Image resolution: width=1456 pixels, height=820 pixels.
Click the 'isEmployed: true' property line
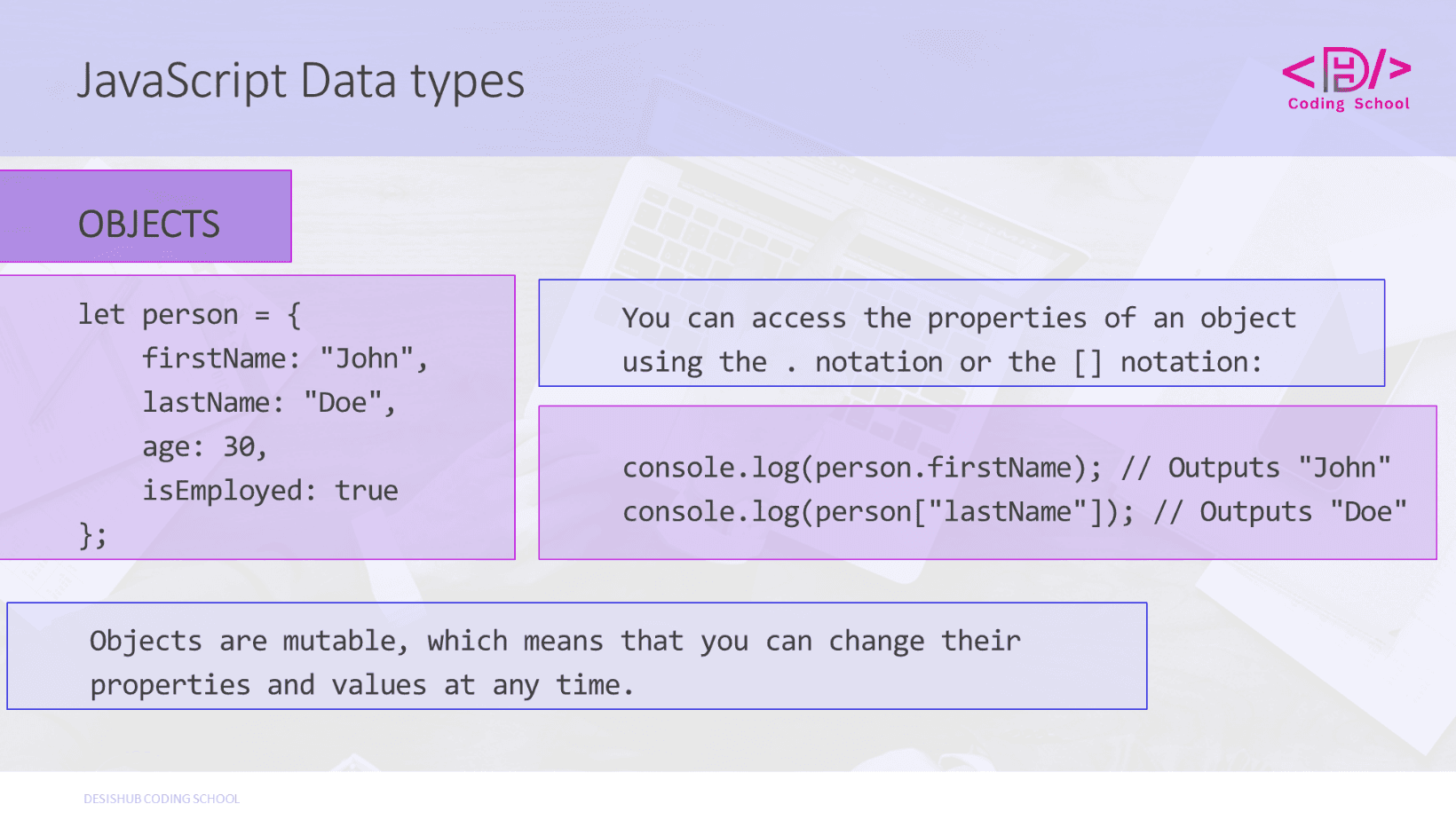pyautogui.click(x=270, y=491)
